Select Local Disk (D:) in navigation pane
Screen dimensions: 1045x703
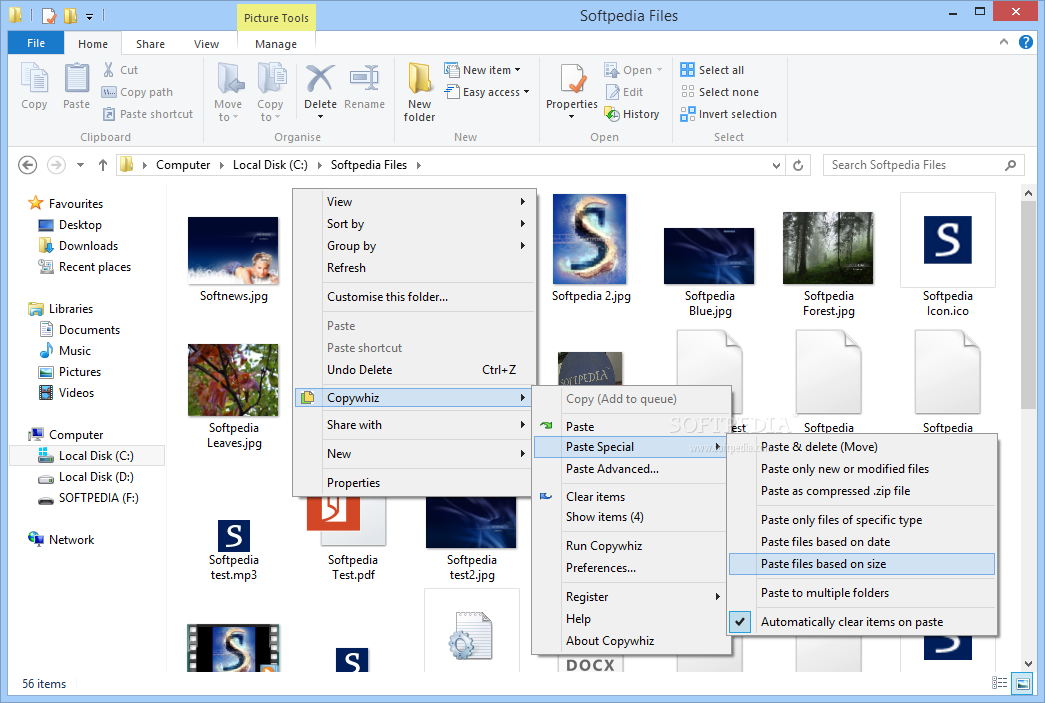pyautogui.click(x=95, y=477)
